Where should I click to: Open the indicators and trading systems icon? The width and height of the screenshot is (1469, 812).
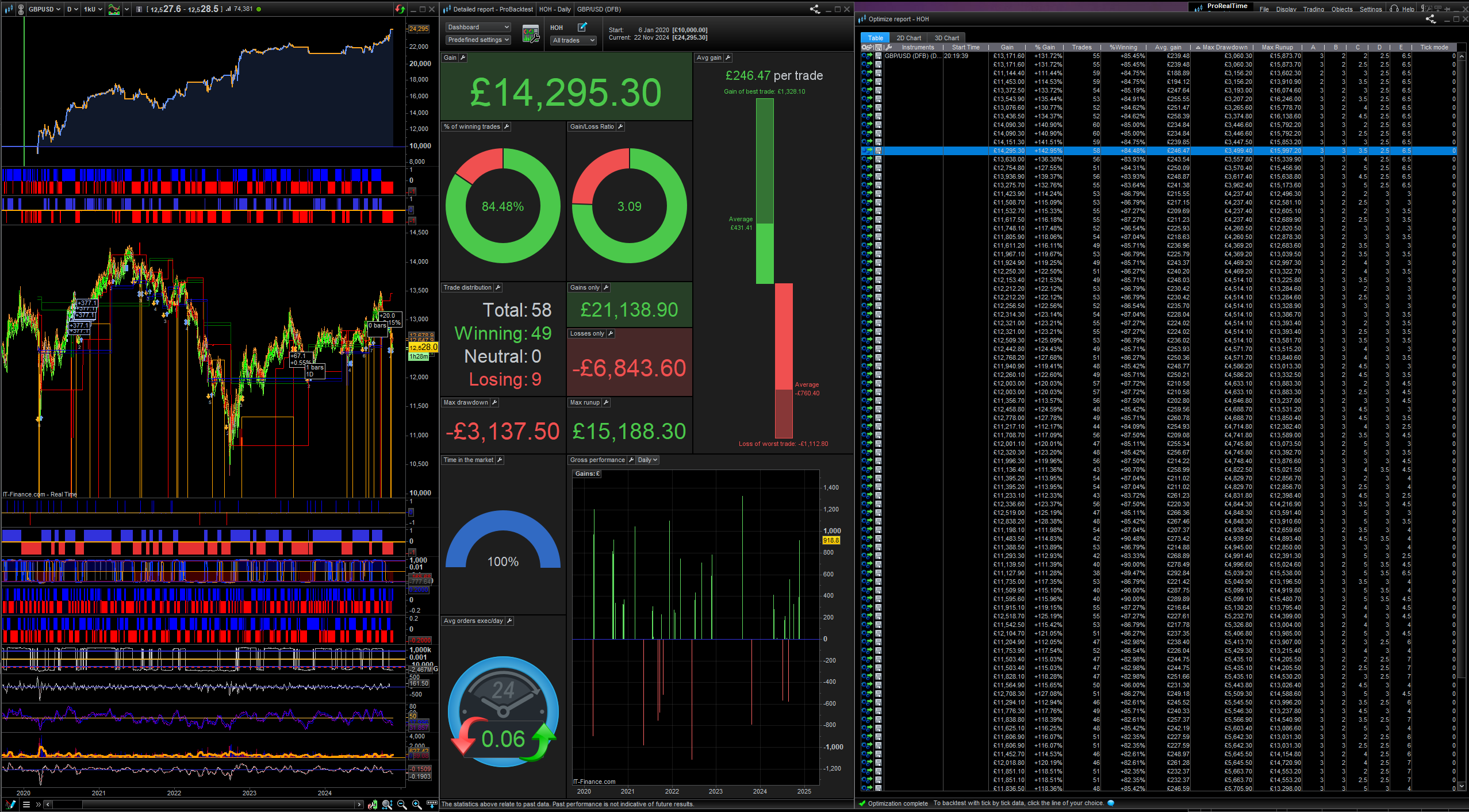(114, 9)
